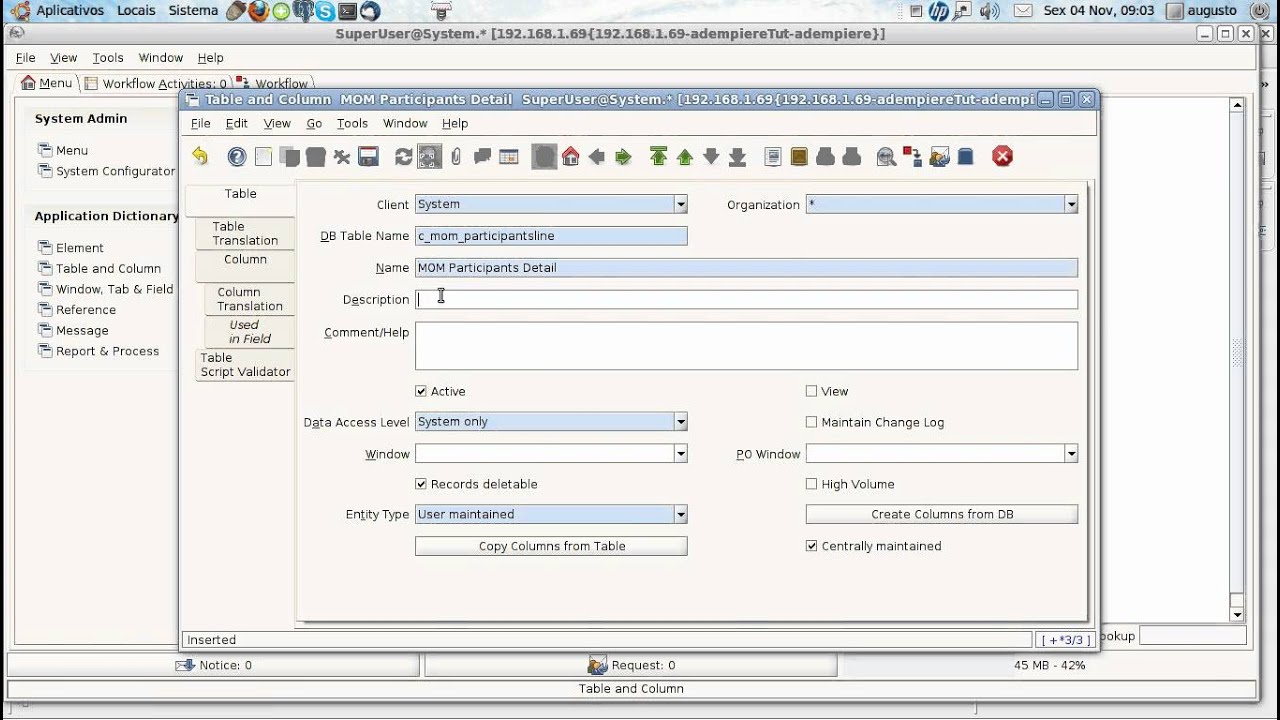Jump to last record icon
The height and width of the screenshot is (720, 1280).
pyautogui.click(x=737, y=156)
